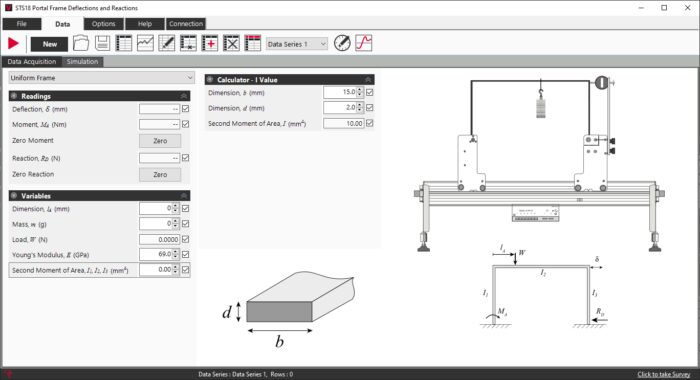Click the Zero Moment button
Viewport: 700px width, 380px height.
(x=160, y=141)
